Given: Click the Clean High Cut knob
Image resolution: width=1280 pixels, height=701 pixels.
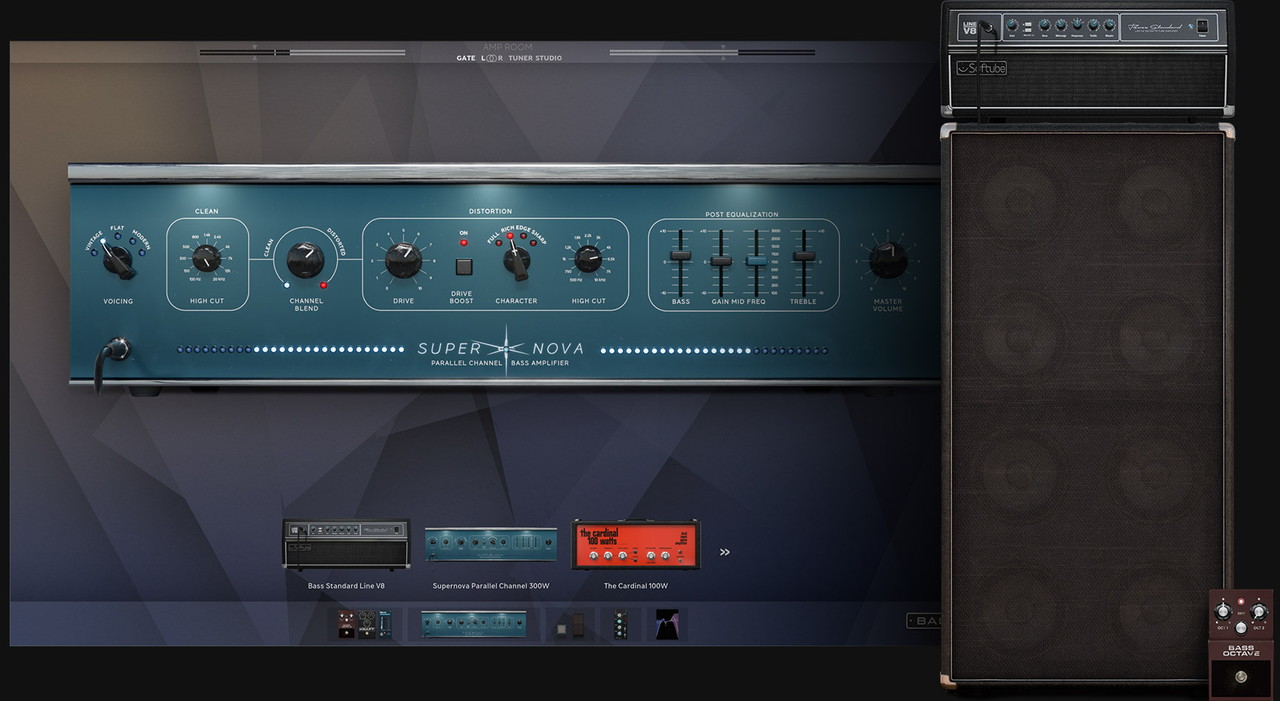Looking at the screenshot, I should click(206, 260).
